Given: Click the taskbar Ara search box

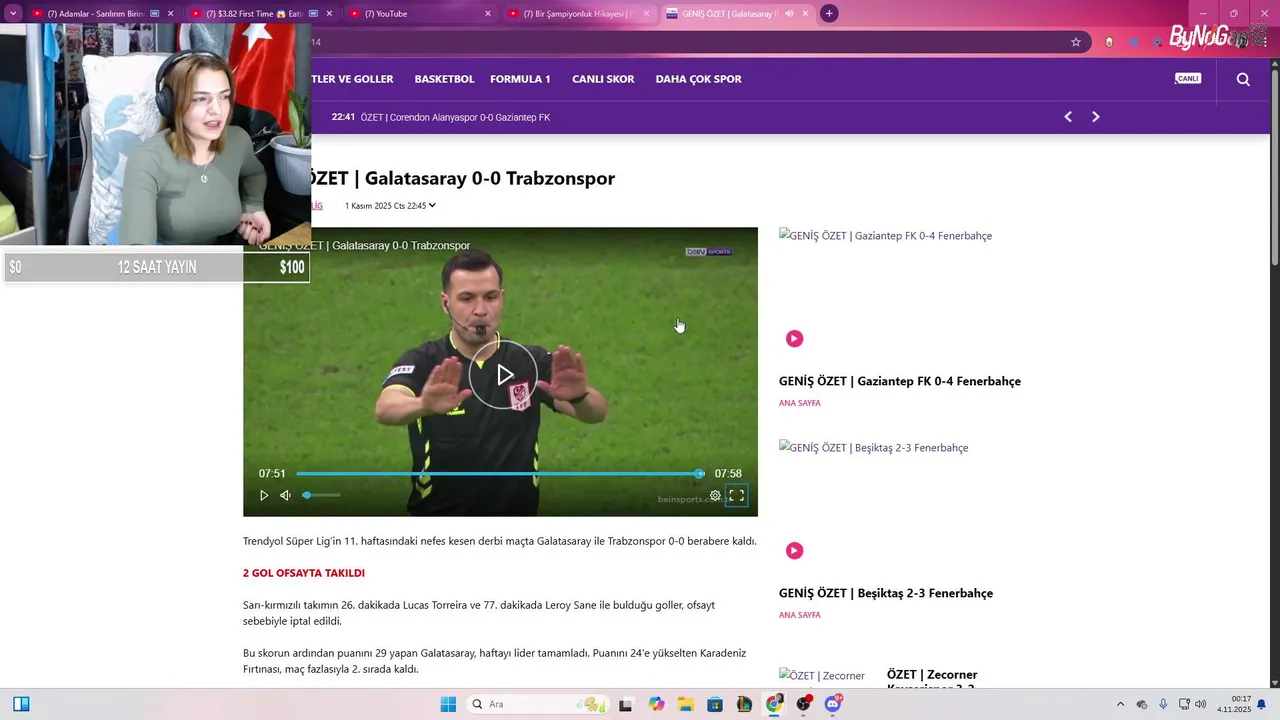Looking at the screenshot, I should click(x=538, y=704).
